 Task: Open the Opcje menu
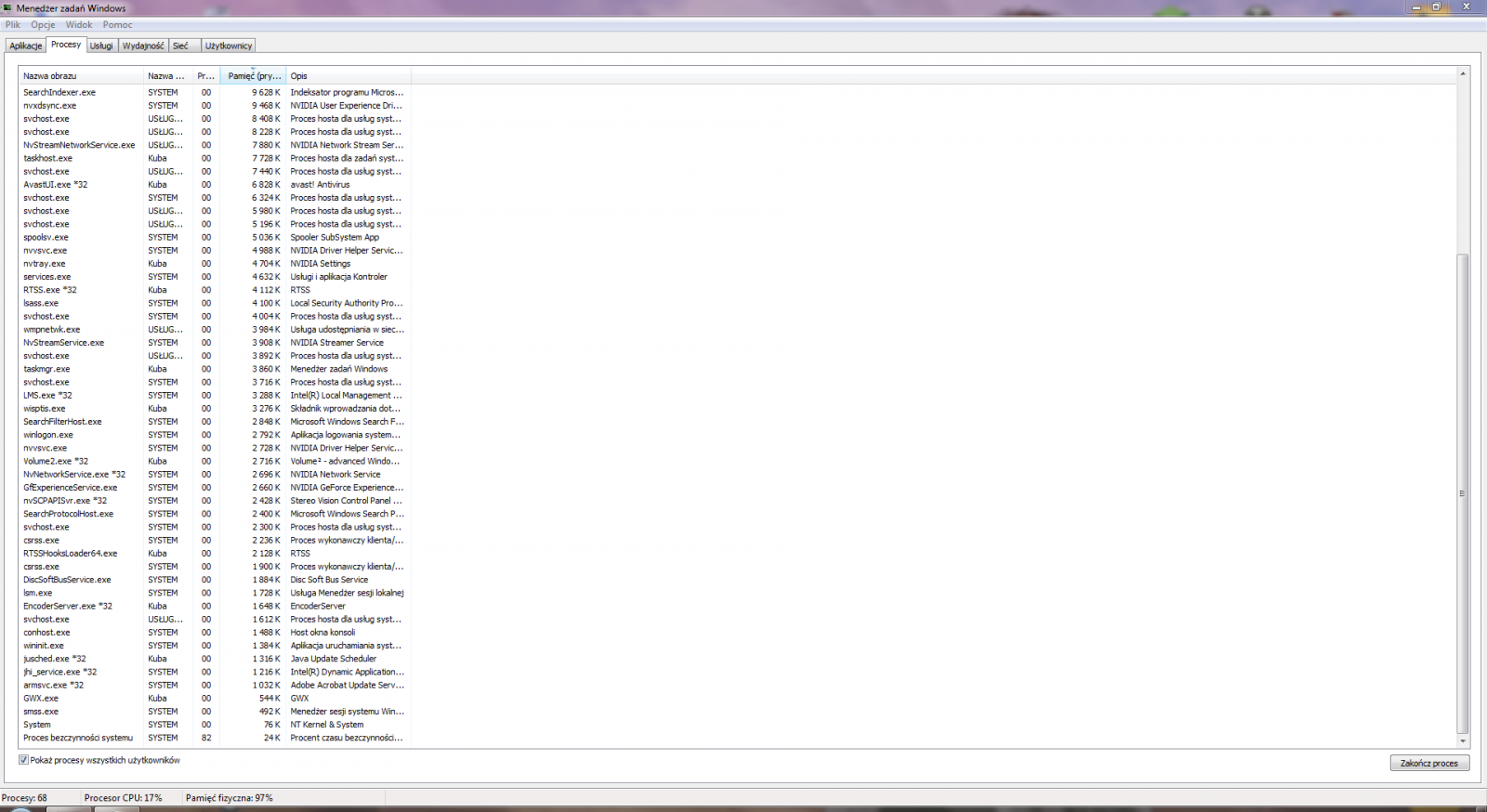tap(43, 25)
